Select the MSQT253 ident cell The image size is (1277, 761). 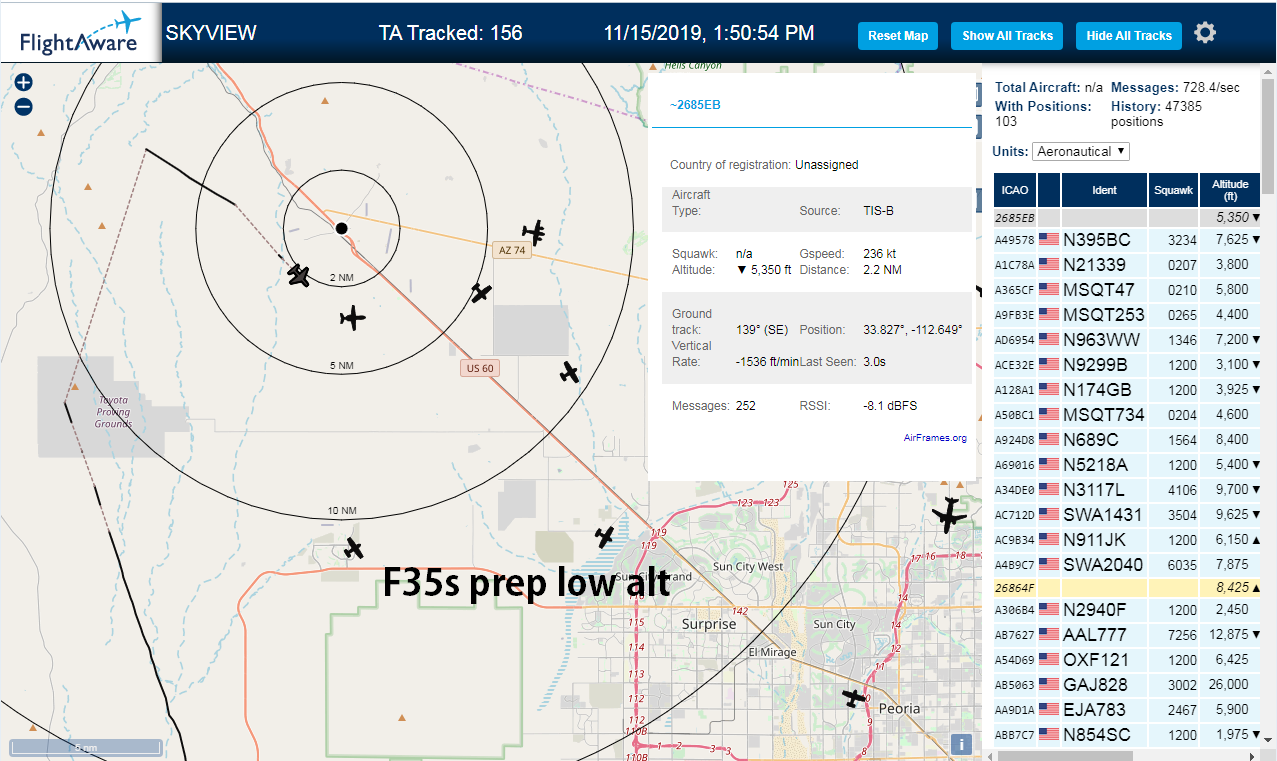tap(1104, 314)
